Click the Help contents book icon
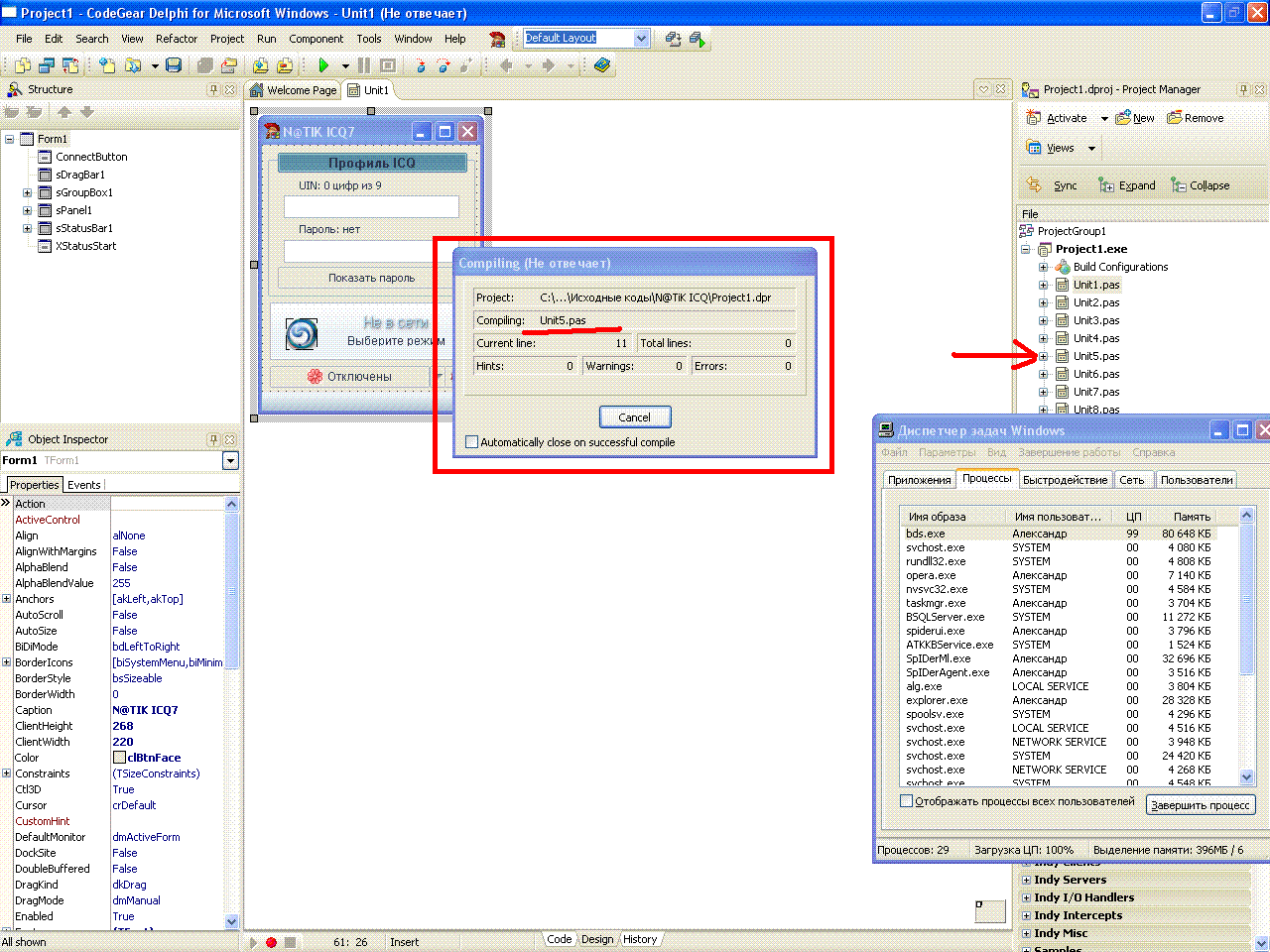The width and height of the screenshot is (1270, 952). (x=602, y=65)
